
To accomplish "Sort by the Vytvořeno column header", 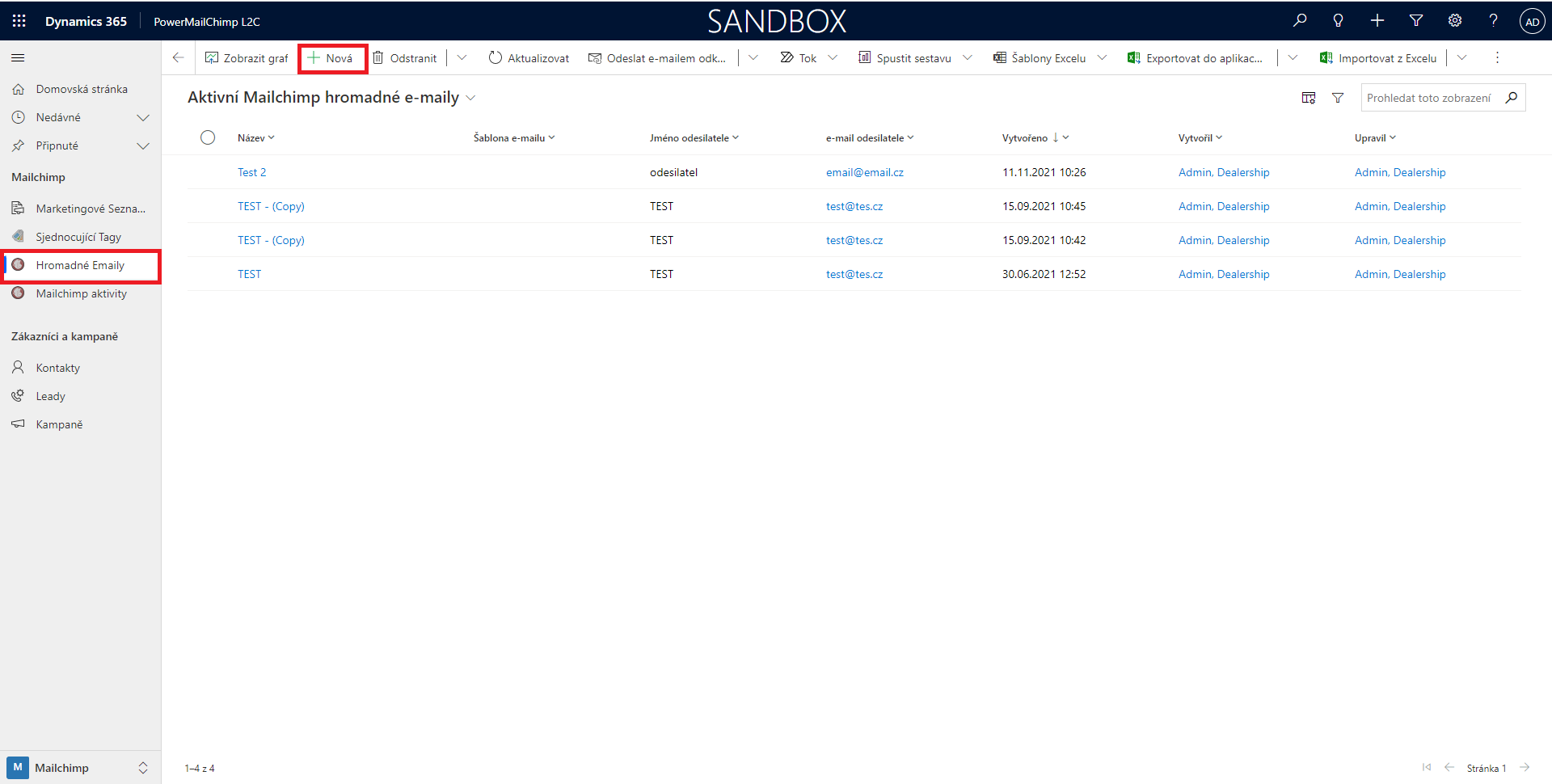I will (x=1025, y=138).
